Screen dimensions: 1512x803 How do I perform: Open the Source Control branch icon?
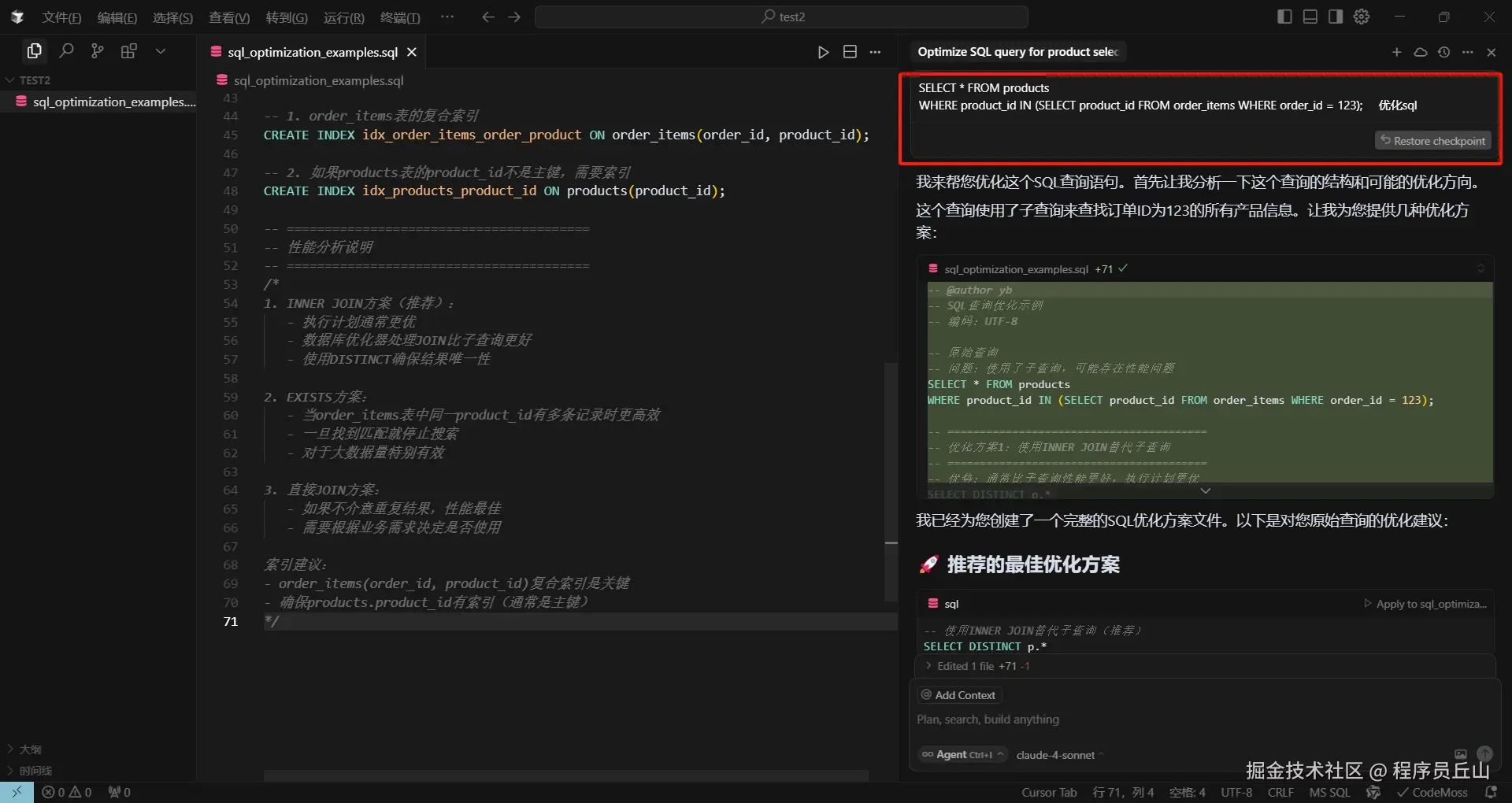(x=97, y=51)
